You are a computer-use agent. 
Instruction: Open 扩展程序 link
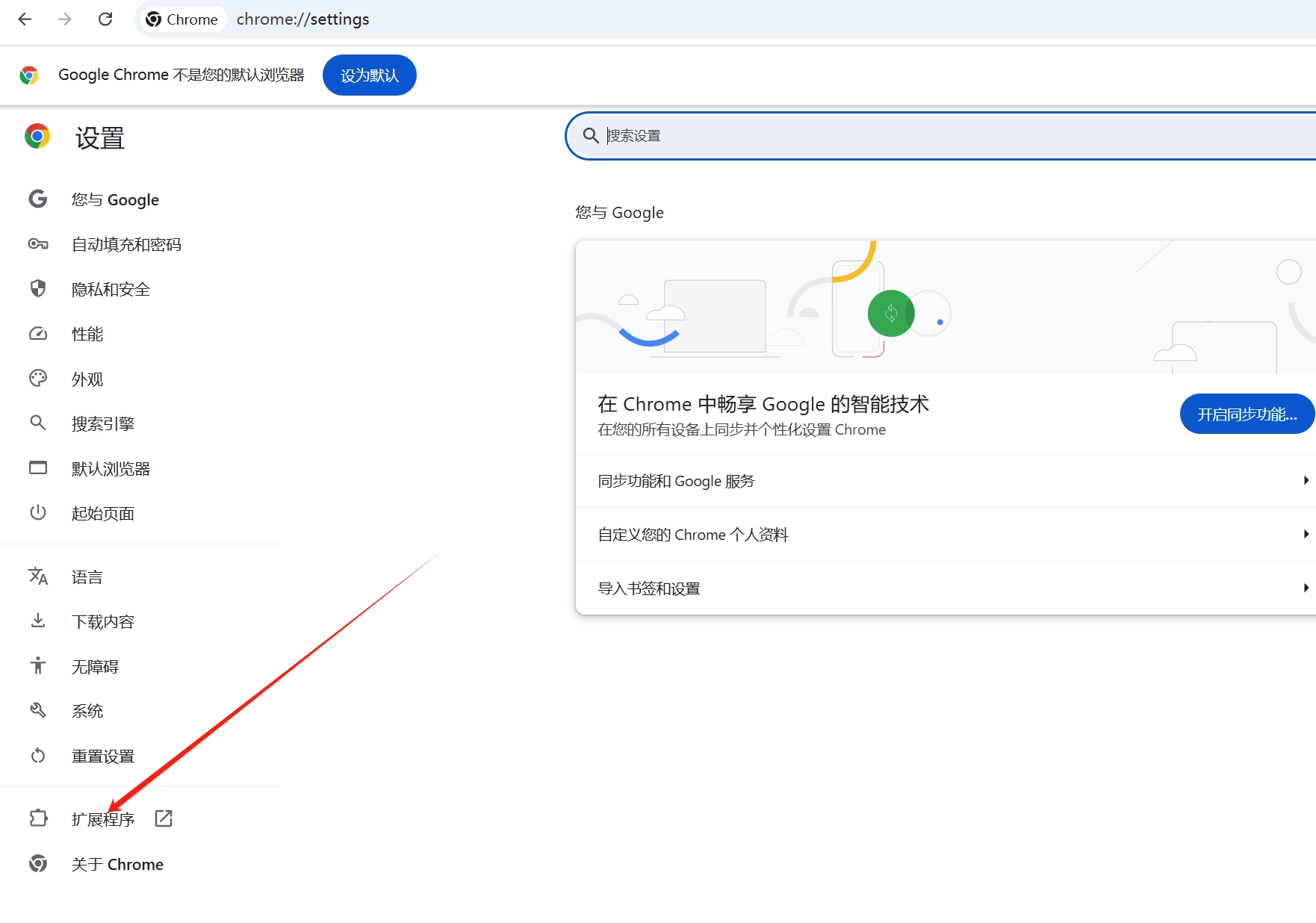point(103,820)
